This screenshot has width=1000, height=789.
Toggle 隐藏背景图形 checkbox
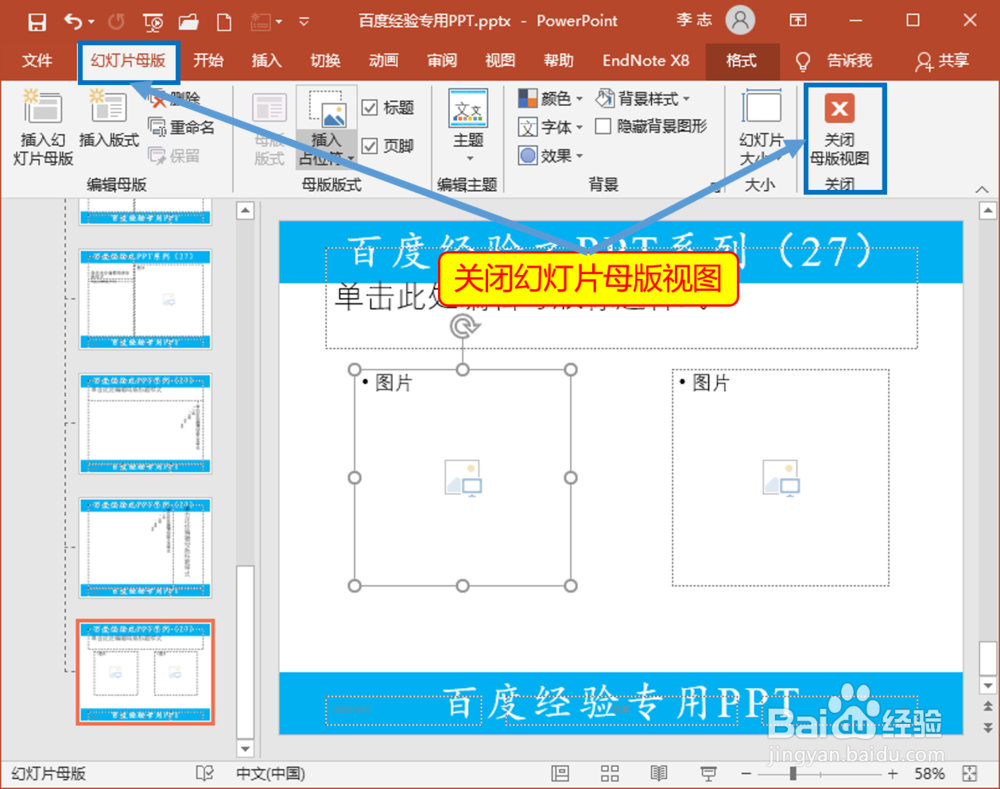click(603, 126)
